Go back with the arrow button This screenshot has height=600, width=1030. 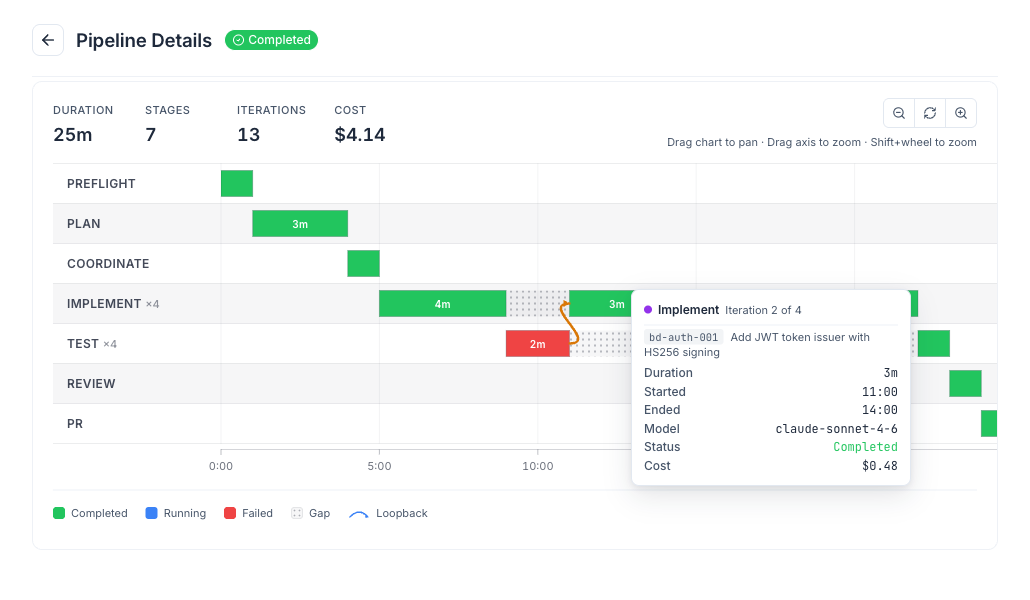tap(48, 40)
